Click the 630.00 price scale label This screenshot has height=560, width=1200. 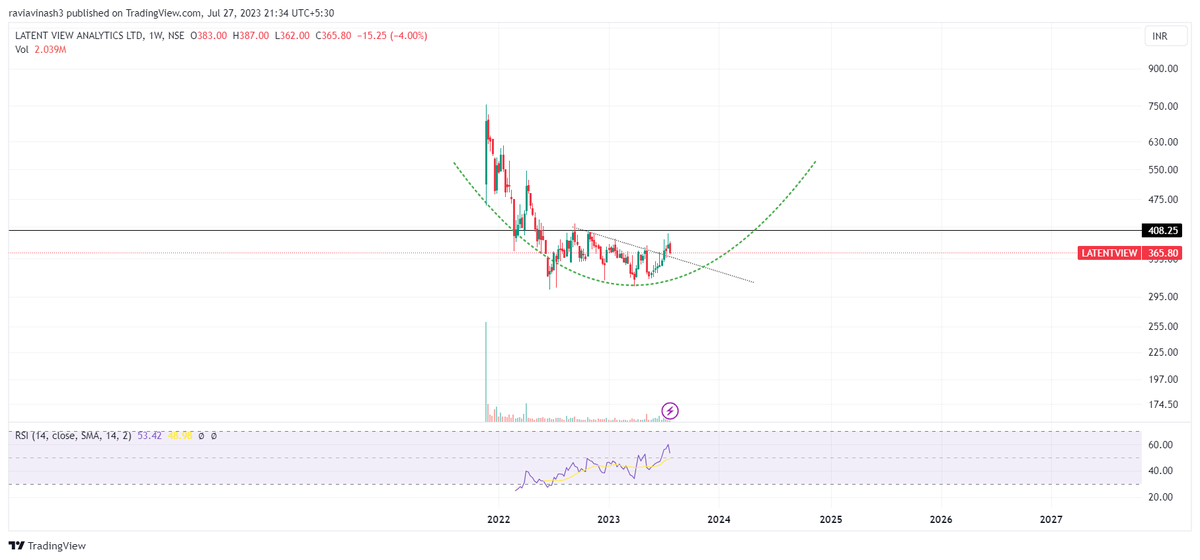coord(1164,142)
